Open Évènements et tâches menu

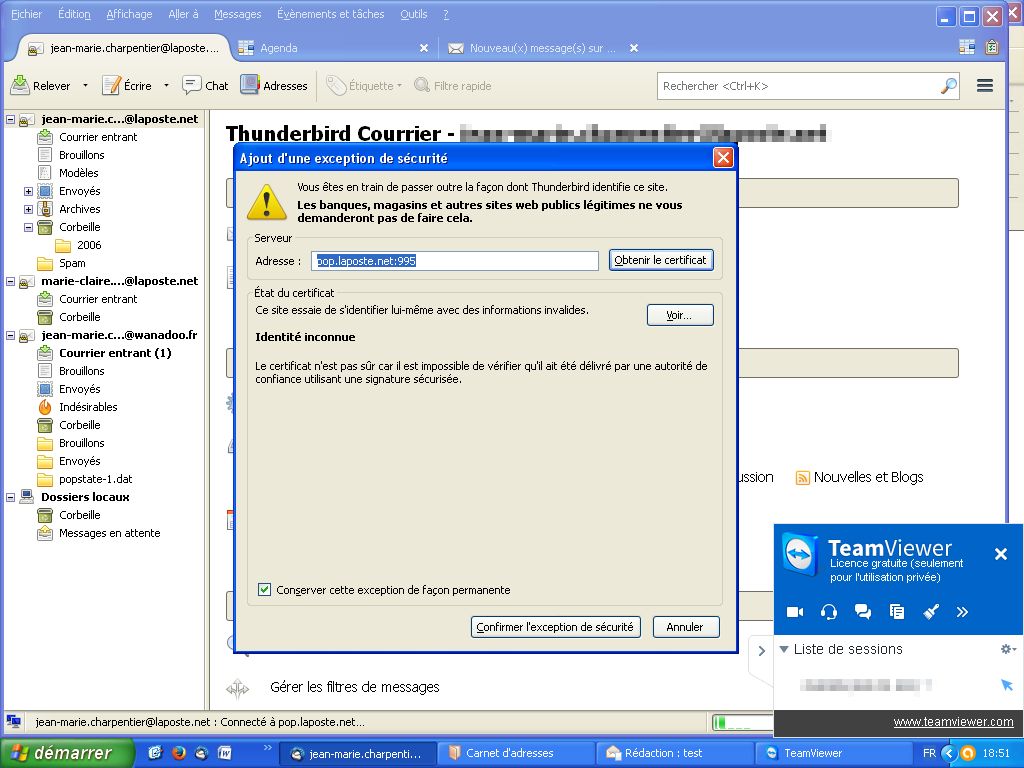(x=330, y=14)
